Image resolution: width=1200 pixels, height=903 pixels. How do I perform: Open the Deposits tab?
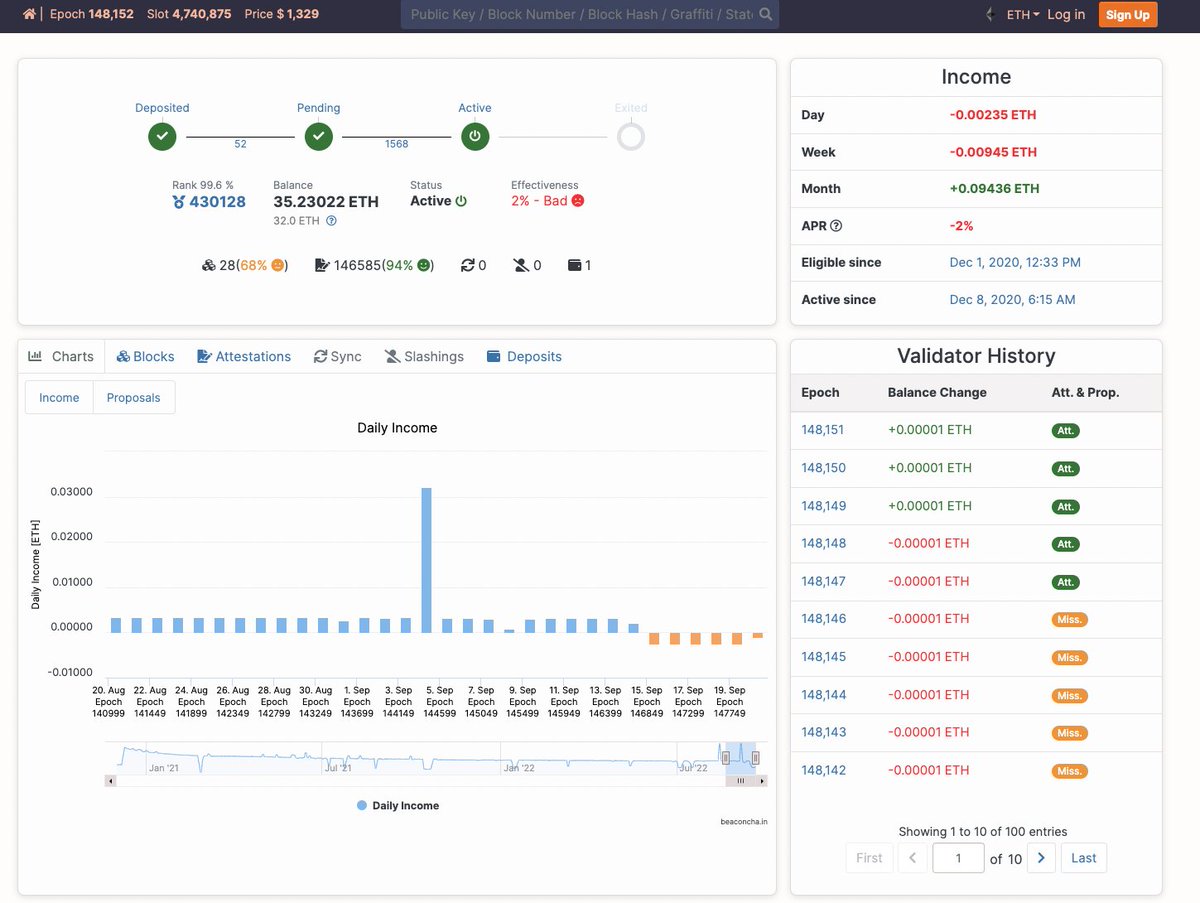(524, 356)
